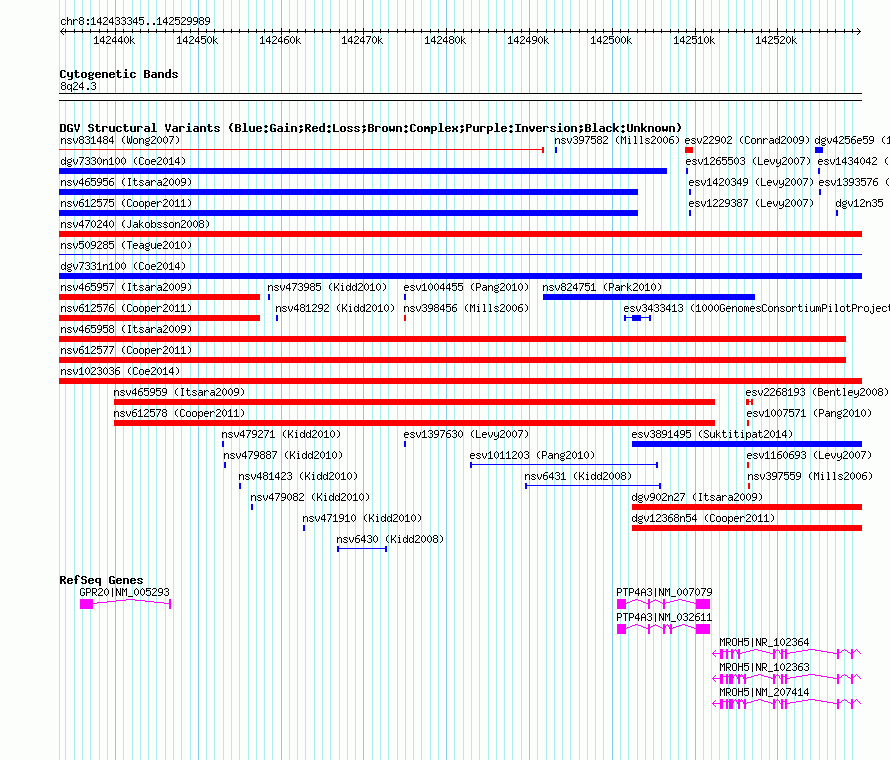Viewport: 890px width, 760px height.
Task: Click the esv1160693 (Levy2007) label
Action: point(809,455)
